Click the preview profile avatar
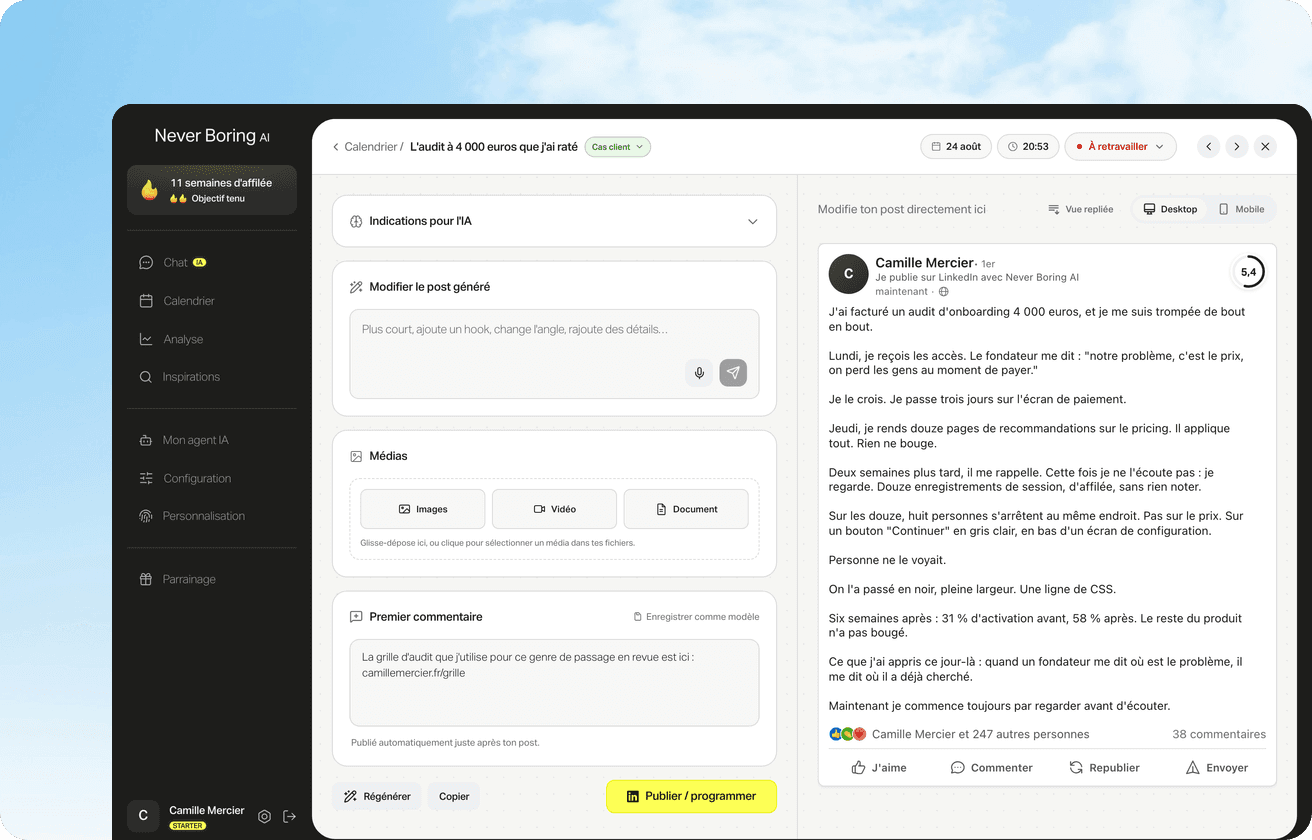Viewport: 1312px width, 840px height. tap(848, 274)
